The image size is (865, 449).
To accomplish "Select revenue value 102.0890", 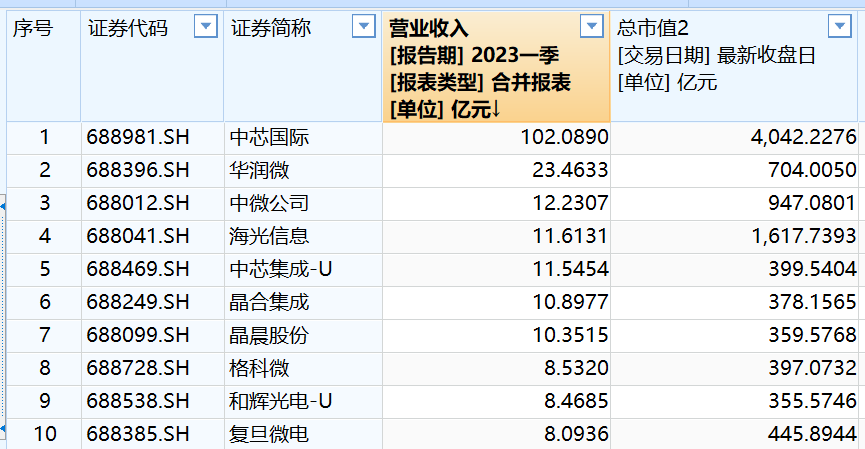I will (564, 137).
